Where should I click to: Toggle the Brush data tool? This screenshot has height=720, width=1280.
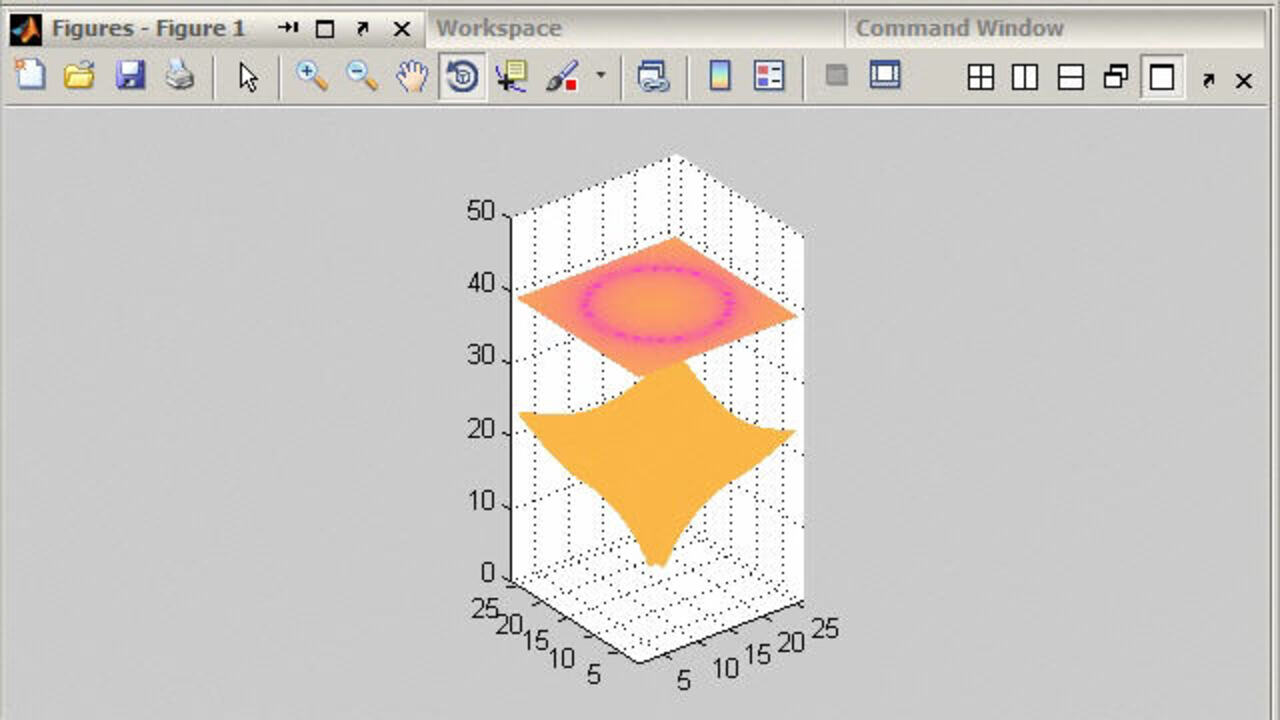pyautogui.click(x=562, y=77)
